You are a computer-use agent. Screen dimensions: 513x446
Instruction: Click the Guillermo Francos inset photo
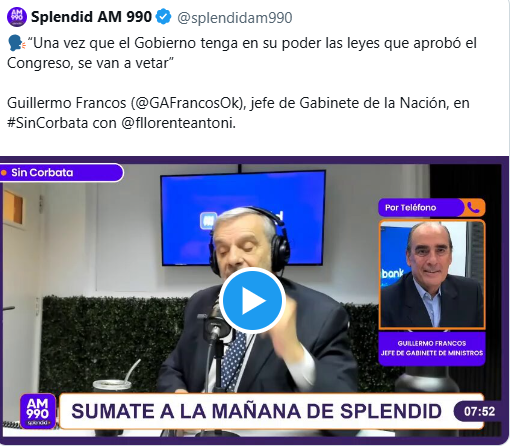pyautogui.click(x=432, y=274)
